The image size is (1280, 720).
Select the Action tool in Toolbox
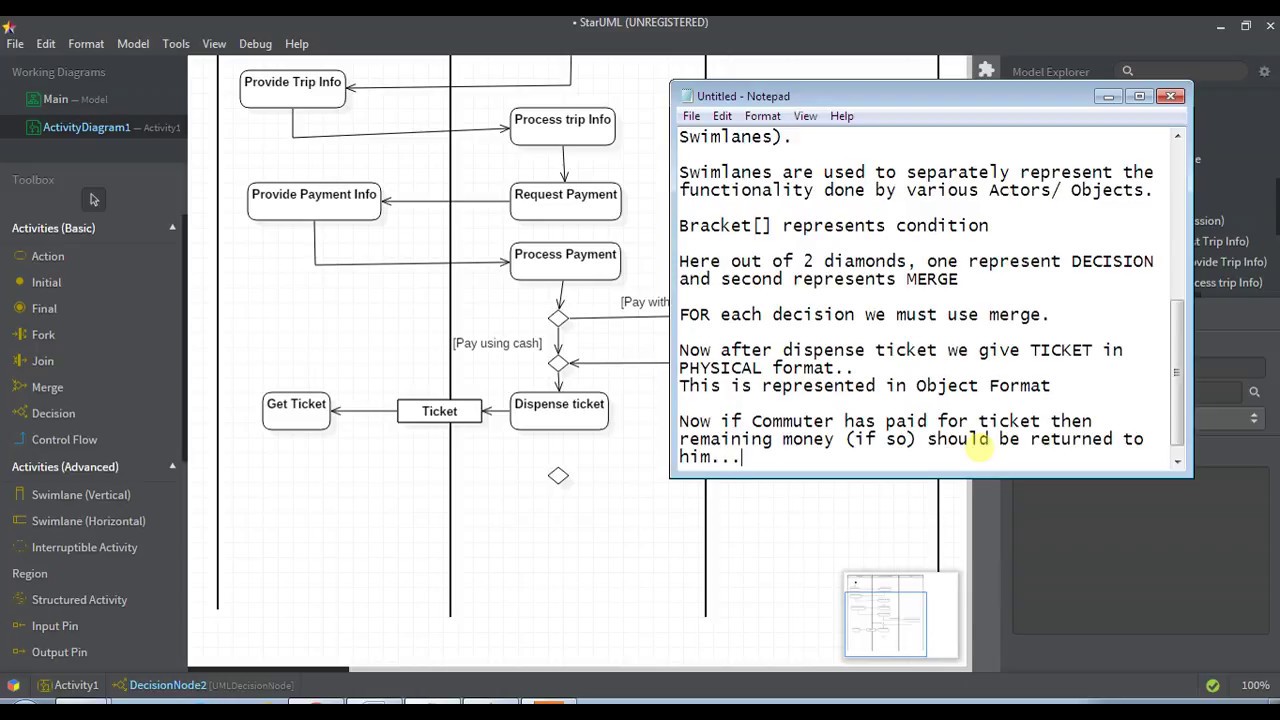click(47, 256)
